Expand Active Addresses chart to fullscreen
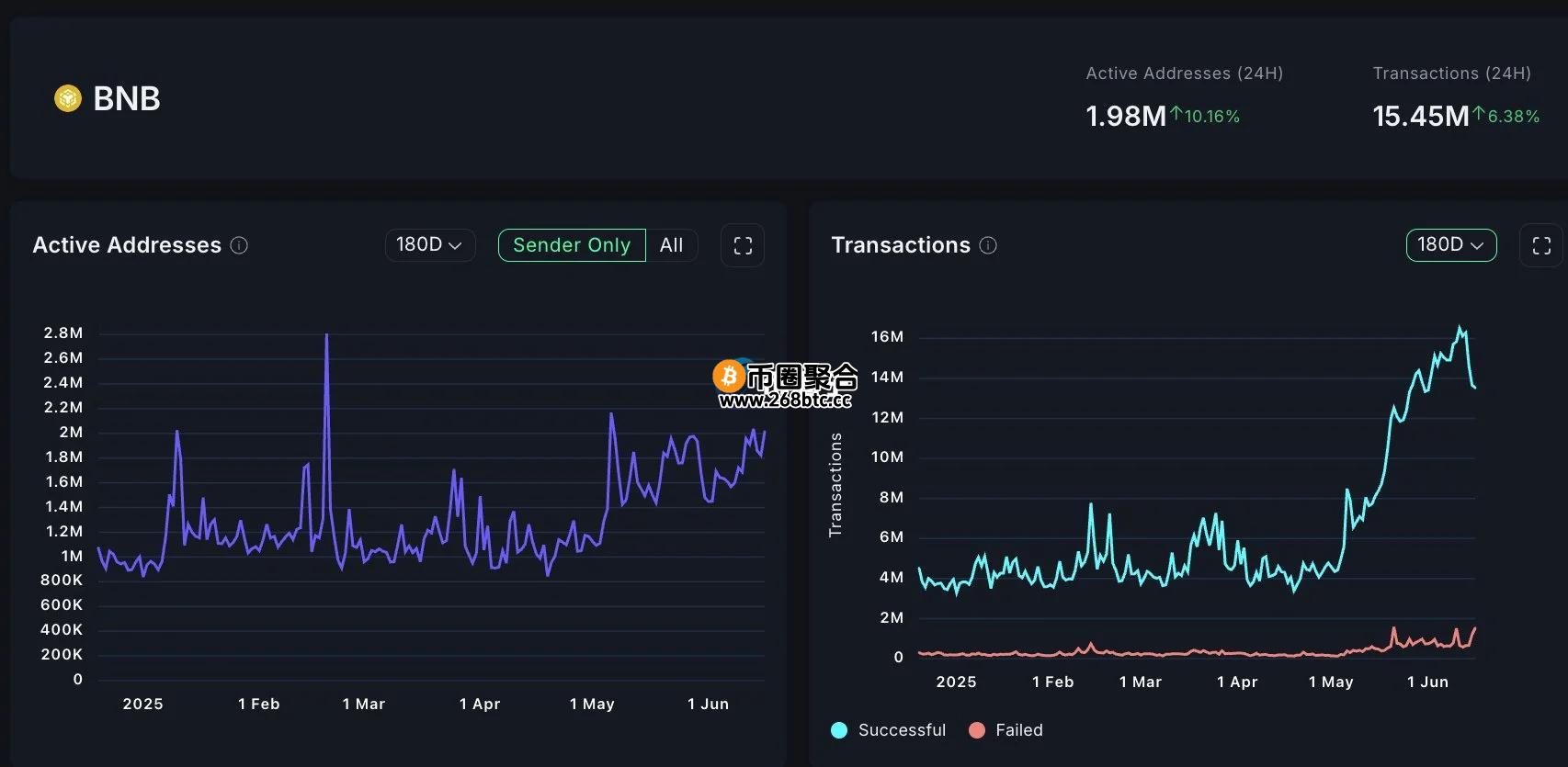This screenshot has width=1568, height=767. [x=743, y=245]
